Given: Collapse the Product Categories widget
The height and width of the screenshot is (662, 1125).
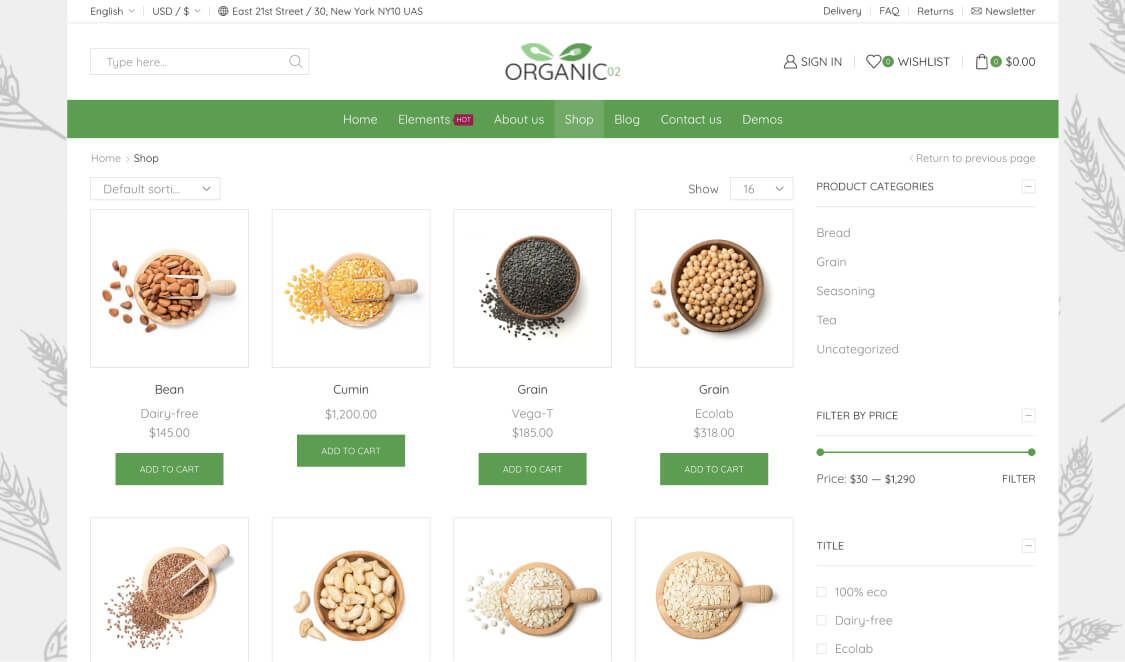Looking at the screenshot, I should click(x=1028, y=186).
